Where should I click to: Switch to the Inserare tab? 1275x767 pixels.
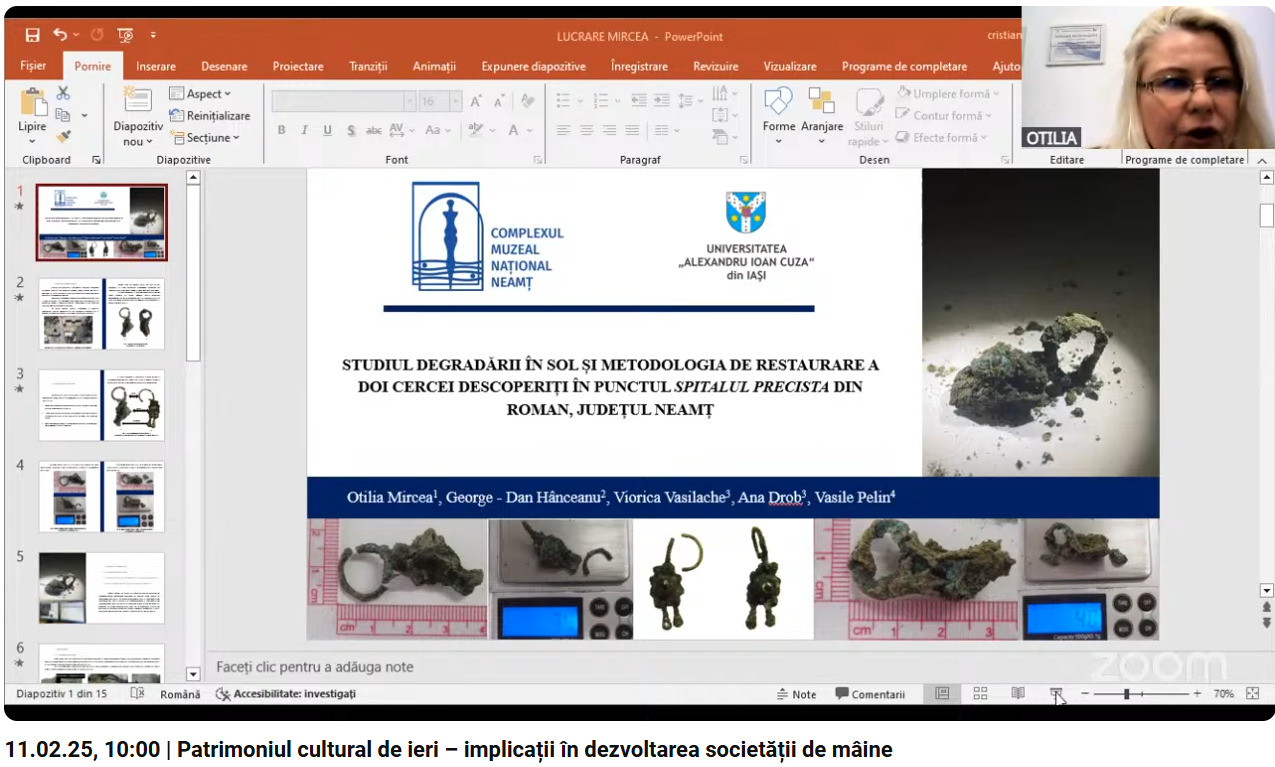156,66
